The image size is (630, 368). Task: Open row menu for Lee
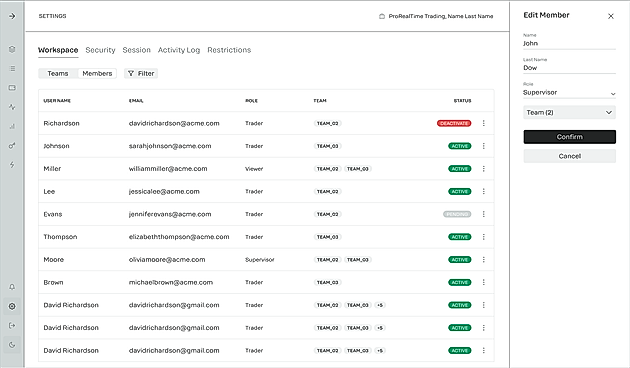483,191
